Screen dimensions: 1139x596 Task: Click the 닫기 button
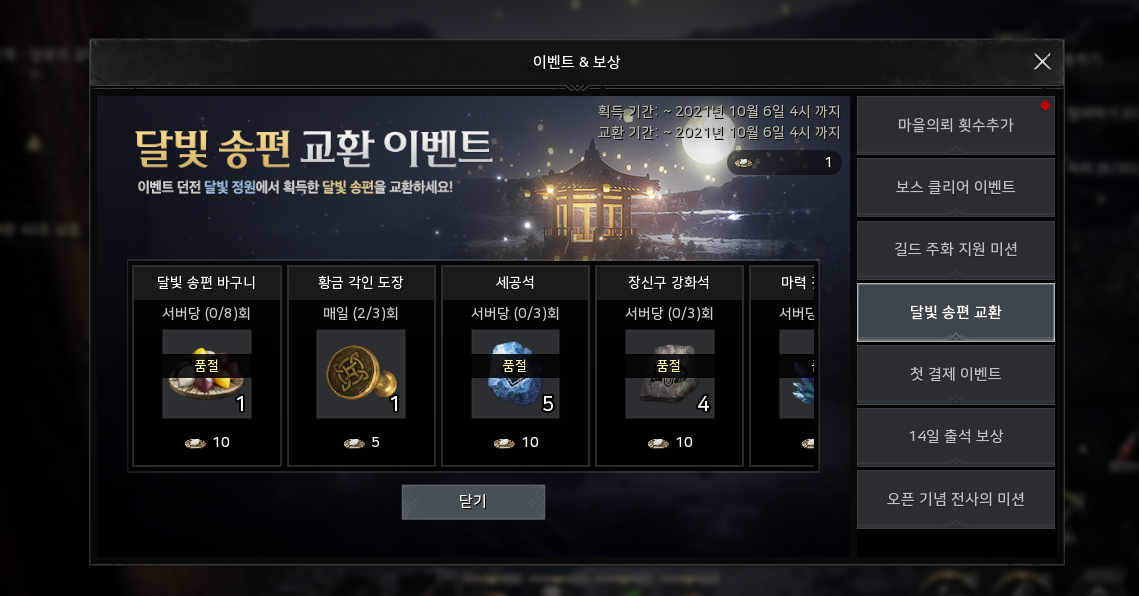tap(473, 502)
